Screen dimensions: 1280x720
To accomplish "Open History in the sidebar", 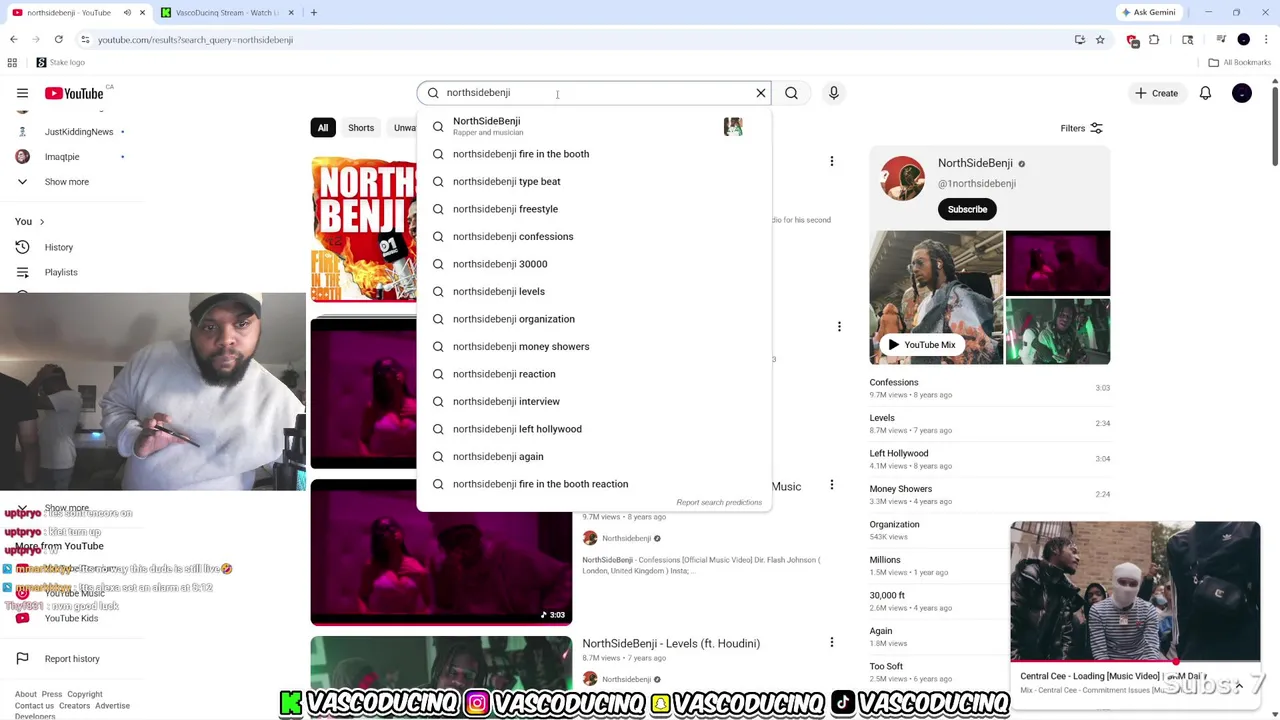I will [59, 247].
